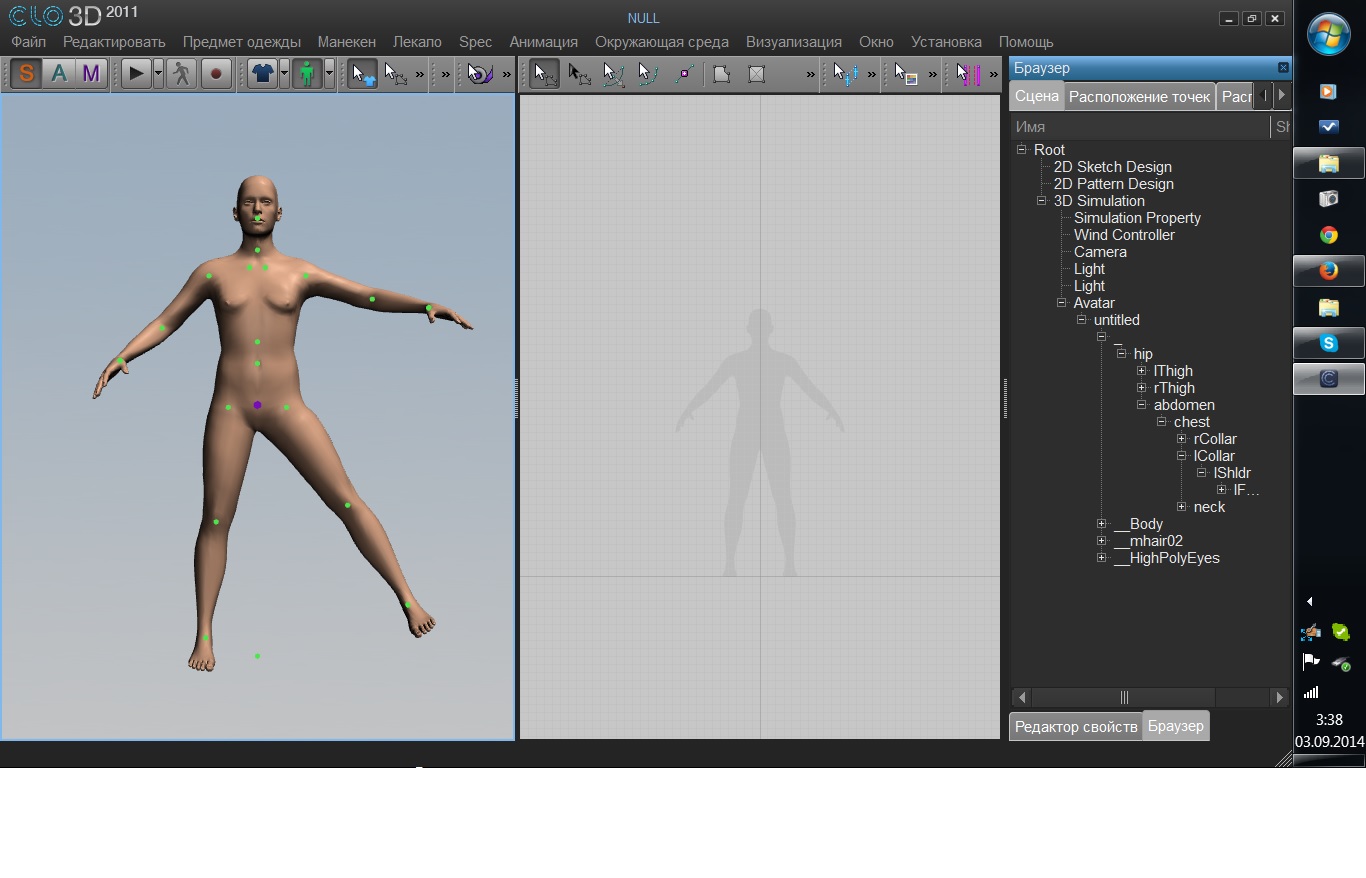Select the add point on line tool
This screenshot has height=878, width=1366.
[x=685, y=74]
